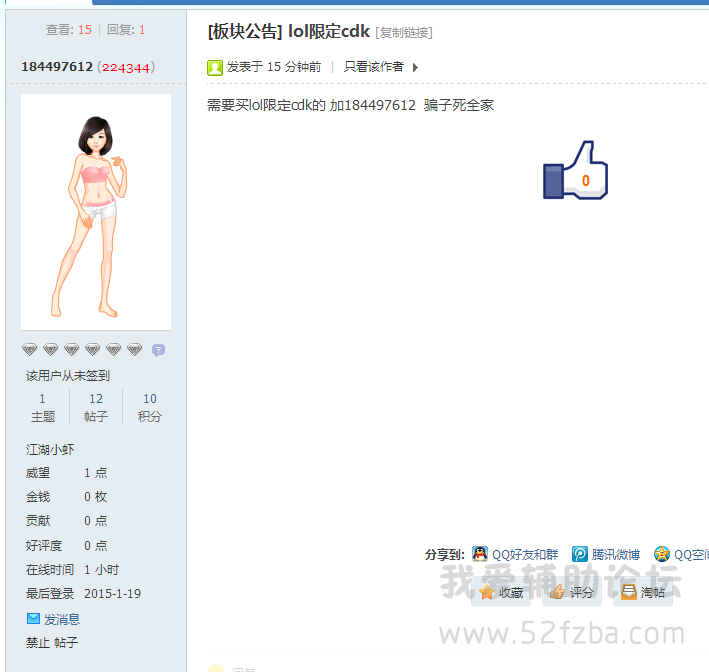The width and height of the screenshot is (709, 672).
Task: Open the 评分 rating button
Action: 572,592
